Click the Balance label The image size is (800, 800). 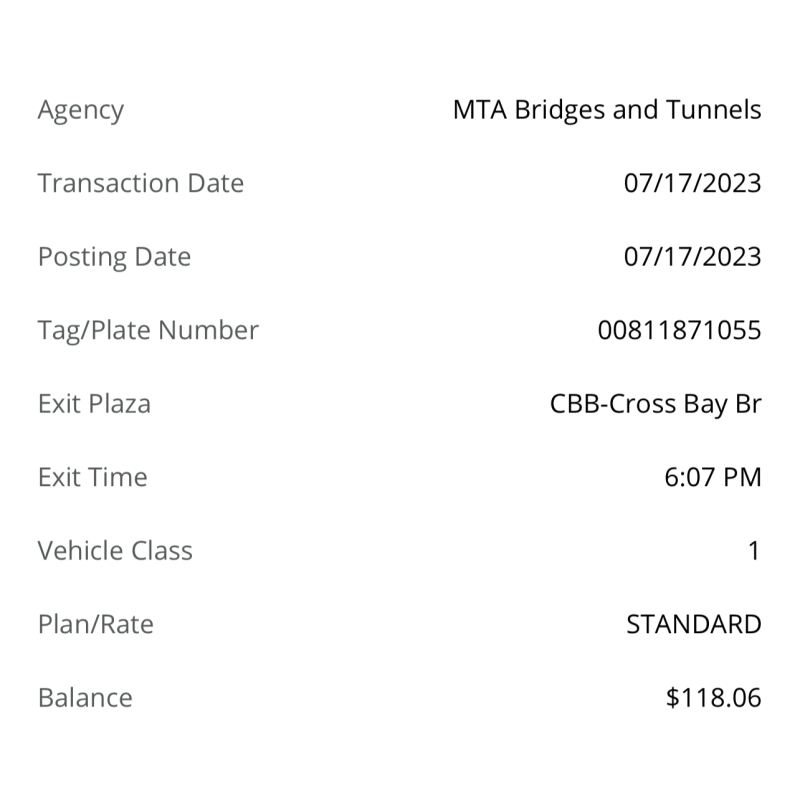click(x=85, y=698)
